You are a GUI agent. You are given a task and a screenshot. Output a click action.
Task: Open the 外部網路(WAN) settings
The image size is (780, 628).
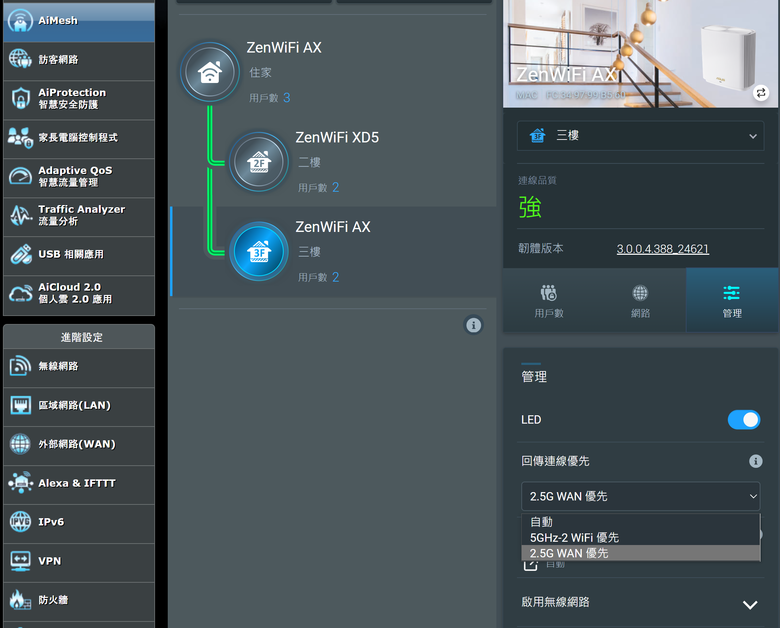point(79,445)
